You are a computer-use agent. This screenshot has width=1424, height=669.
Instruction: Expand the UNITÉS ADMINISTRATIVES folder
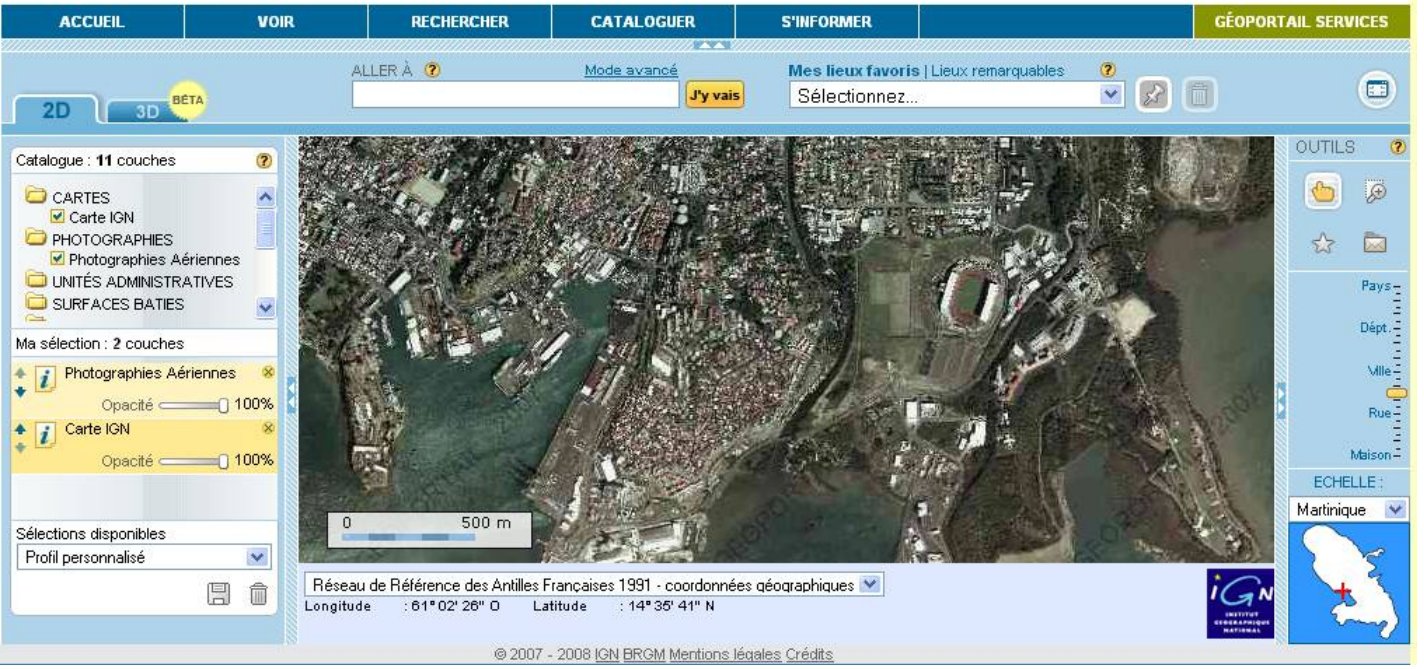tap(129, 281)
